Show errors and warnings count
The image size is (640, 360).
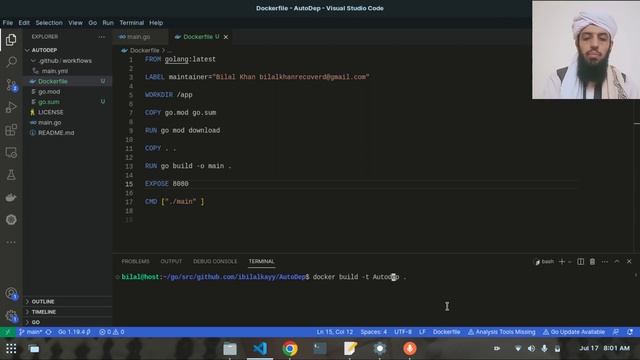click(x=112, y=332)
